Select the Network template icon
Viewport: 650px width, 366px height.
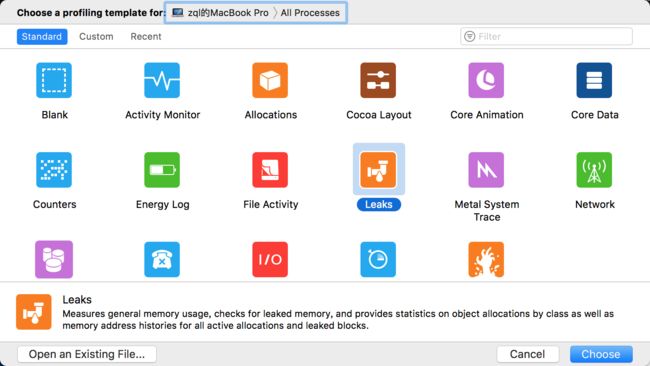(x=594, y=170)
